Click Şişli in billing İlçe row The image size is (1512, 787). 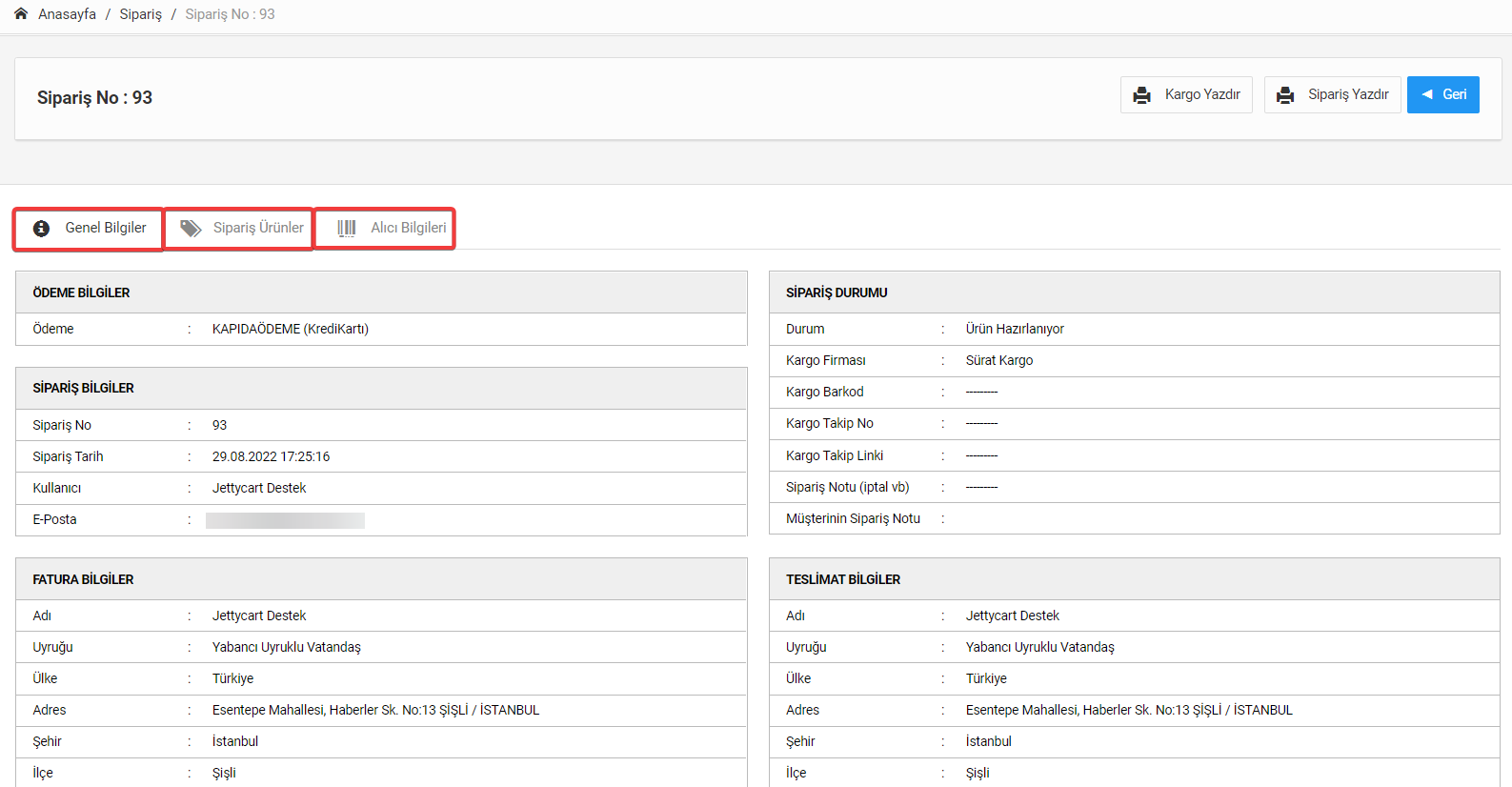(x=223, y=773)
